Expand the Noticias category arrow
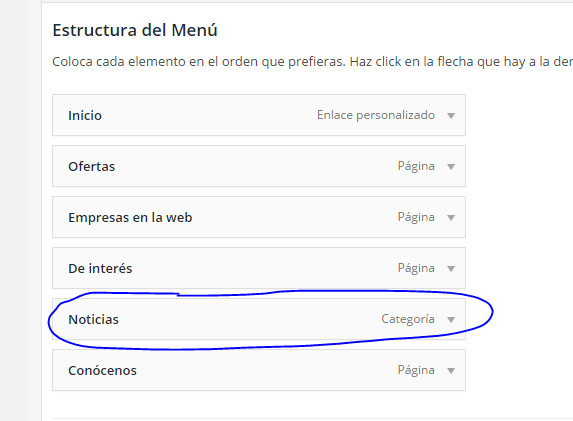 click(x=451, y=320)
